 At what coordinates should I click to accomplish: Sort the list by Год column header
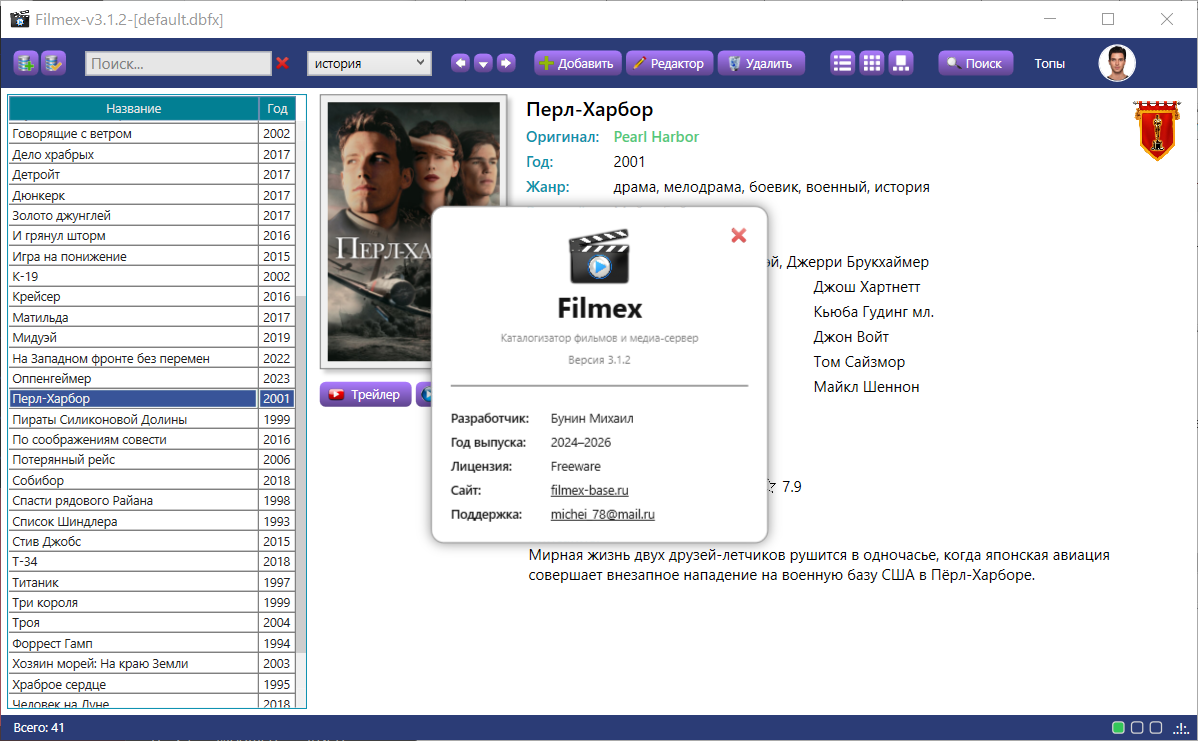pyautogui.click(x=277, y=108)
